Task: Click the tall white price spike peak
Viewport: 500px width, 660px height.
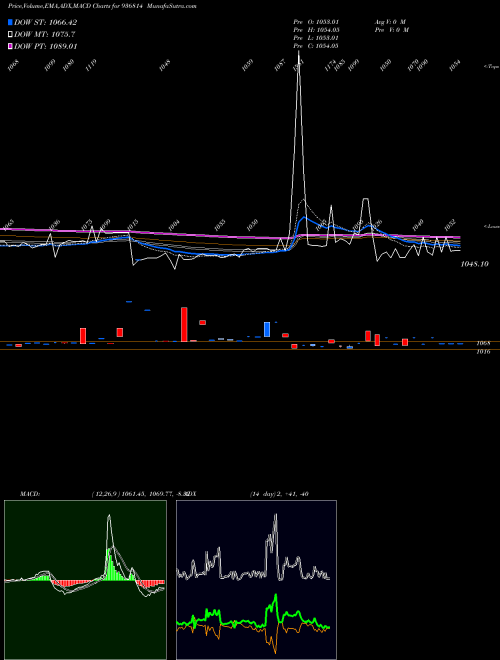Action: point(299,53)
